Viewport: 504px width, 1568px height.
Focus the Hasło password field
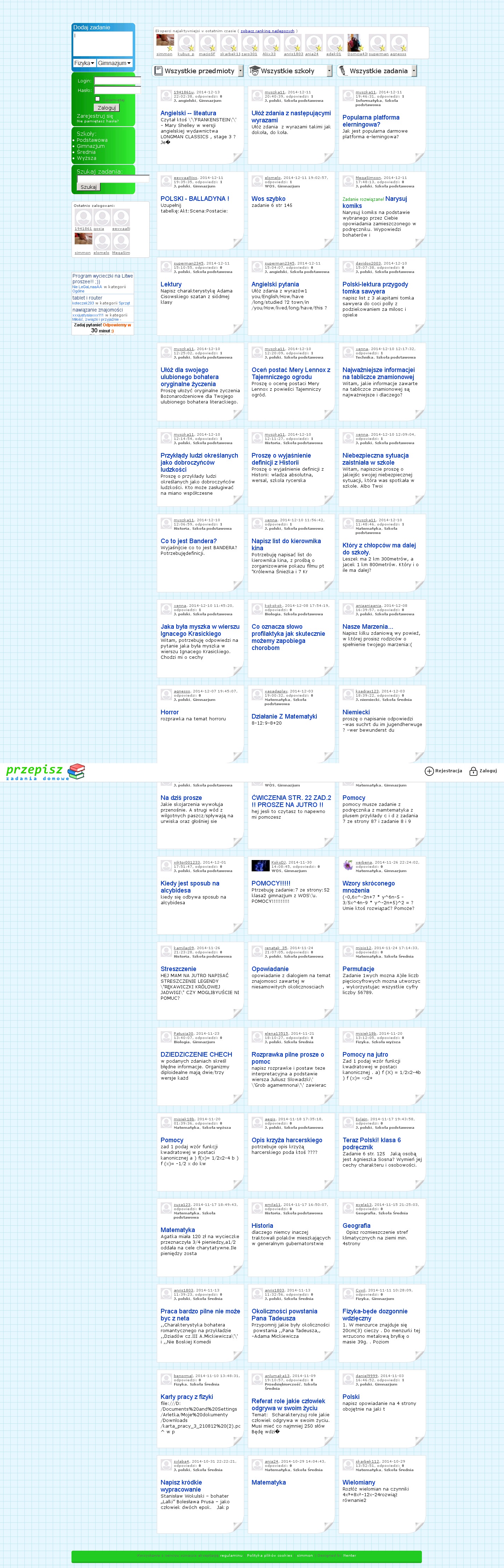point(117,90)
